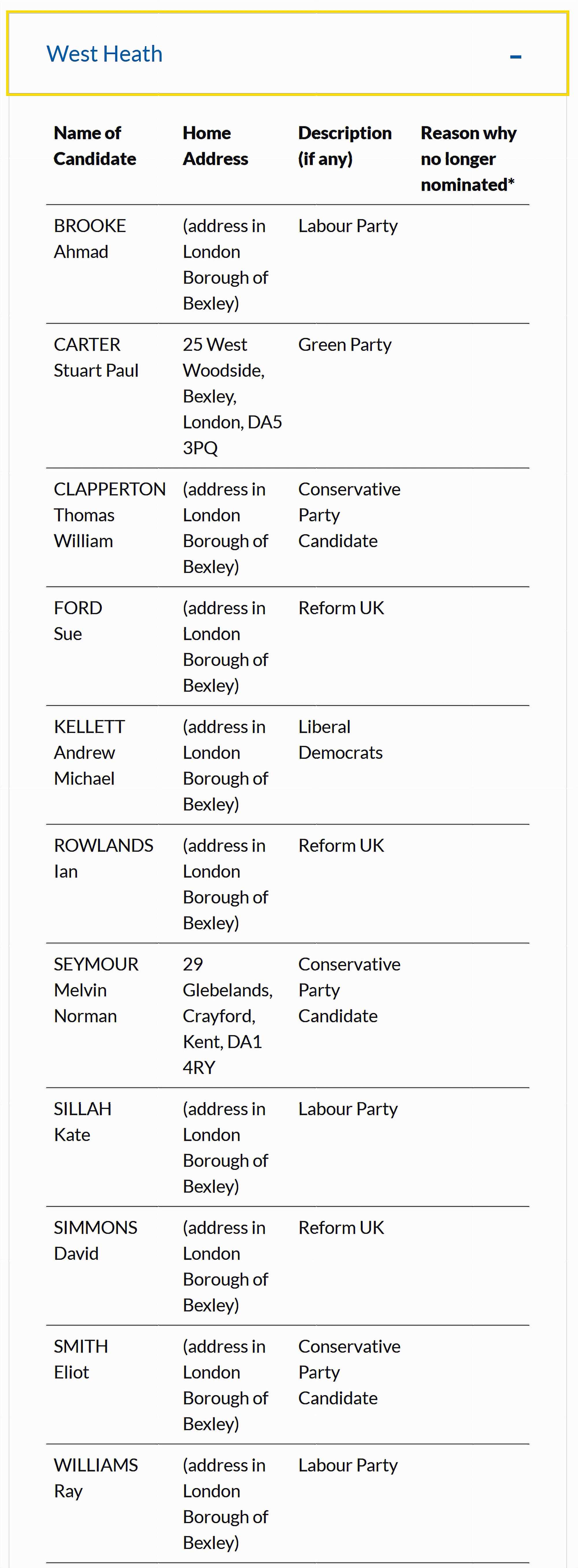The image size is (578, 1568).
Task: Click the Reason why no longer nominated header
Action: point(468,158)
